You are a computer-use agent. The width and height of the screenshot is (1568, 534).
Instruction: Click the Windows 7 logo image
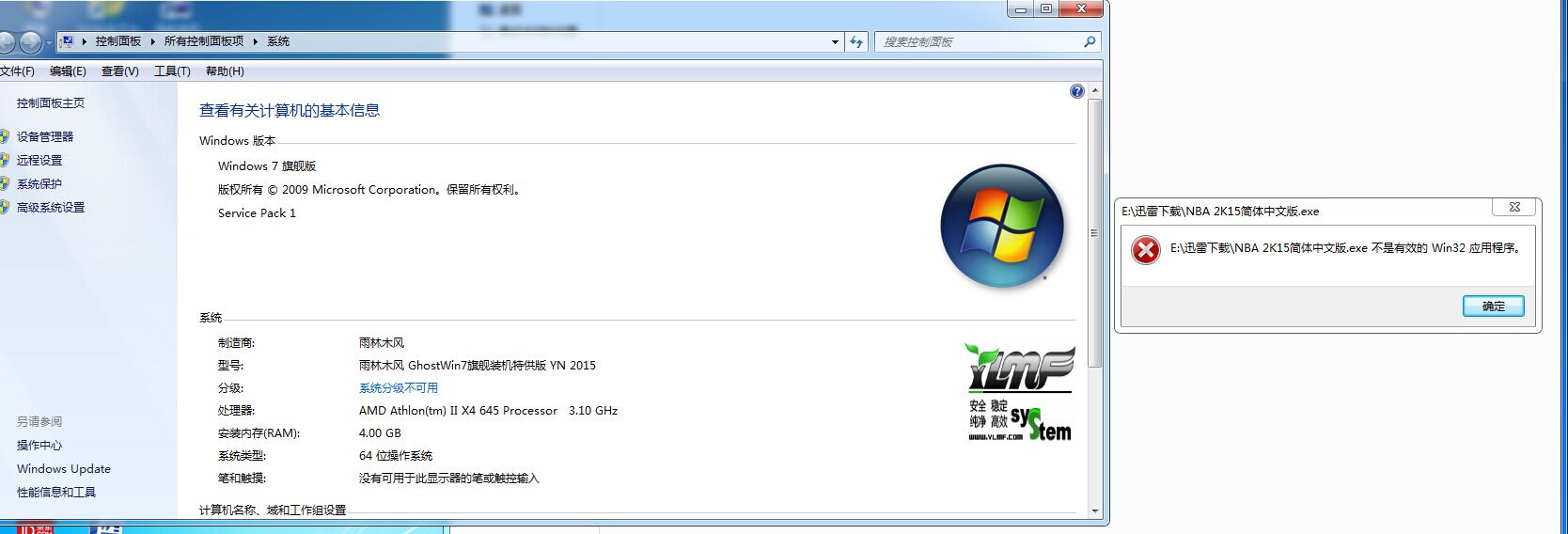(x=1002, y=226)
